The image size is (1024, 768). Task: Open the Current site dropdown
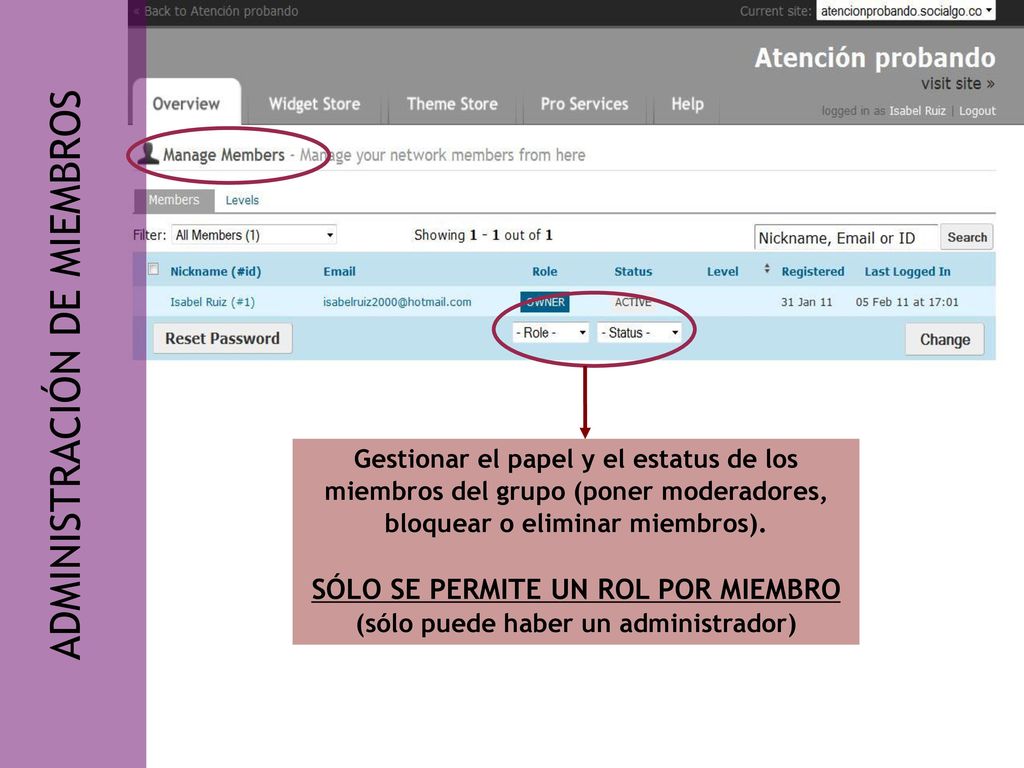coord(905,11)
